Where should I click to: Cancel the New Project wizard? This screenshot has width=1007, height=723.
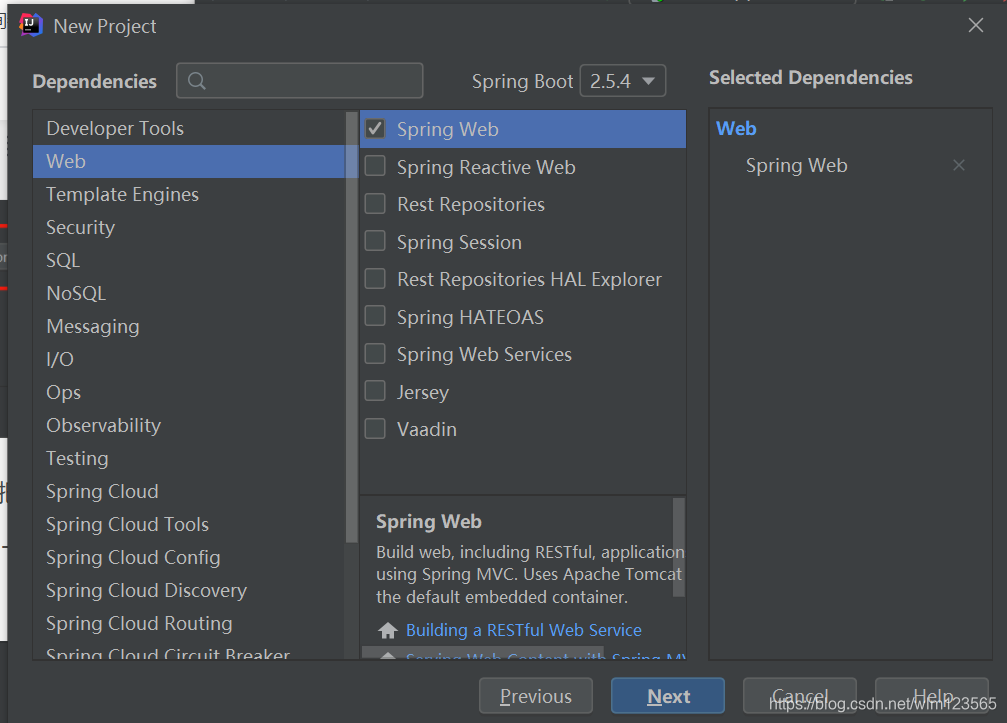pos(800,696)
